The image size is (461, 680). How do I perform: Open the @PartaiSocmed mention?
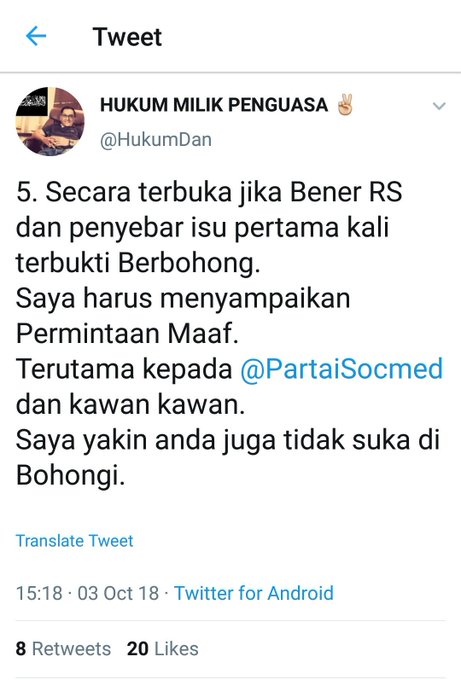(x=342, y=369)
